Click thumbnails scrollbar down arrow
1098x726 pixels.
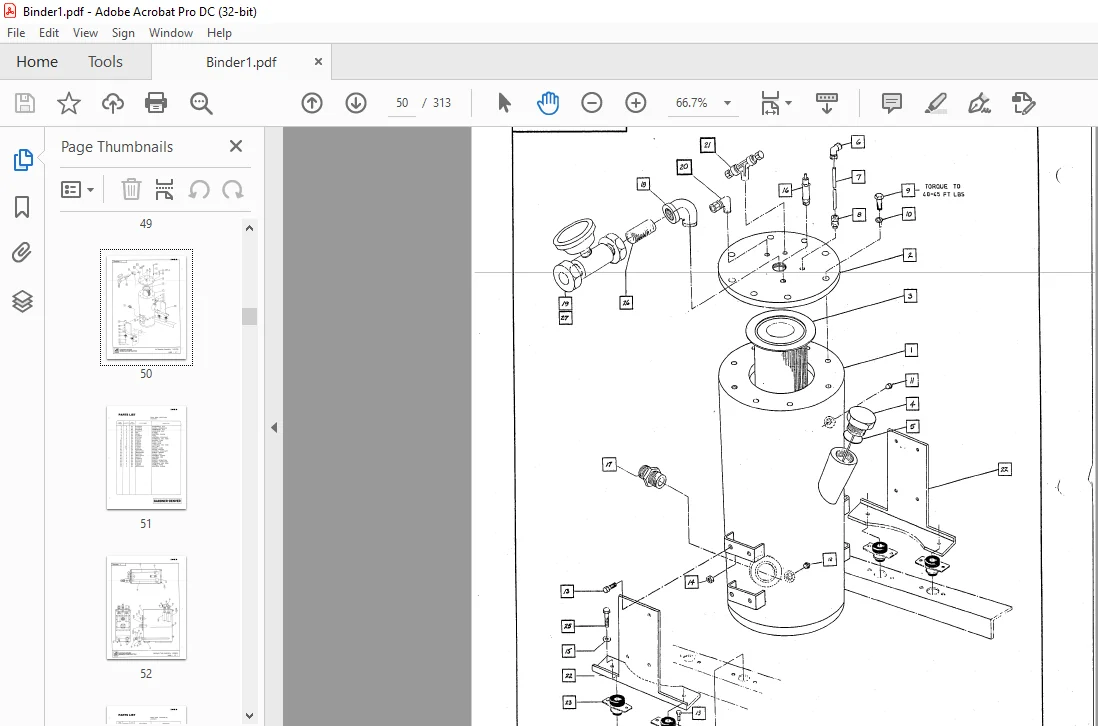249,715
